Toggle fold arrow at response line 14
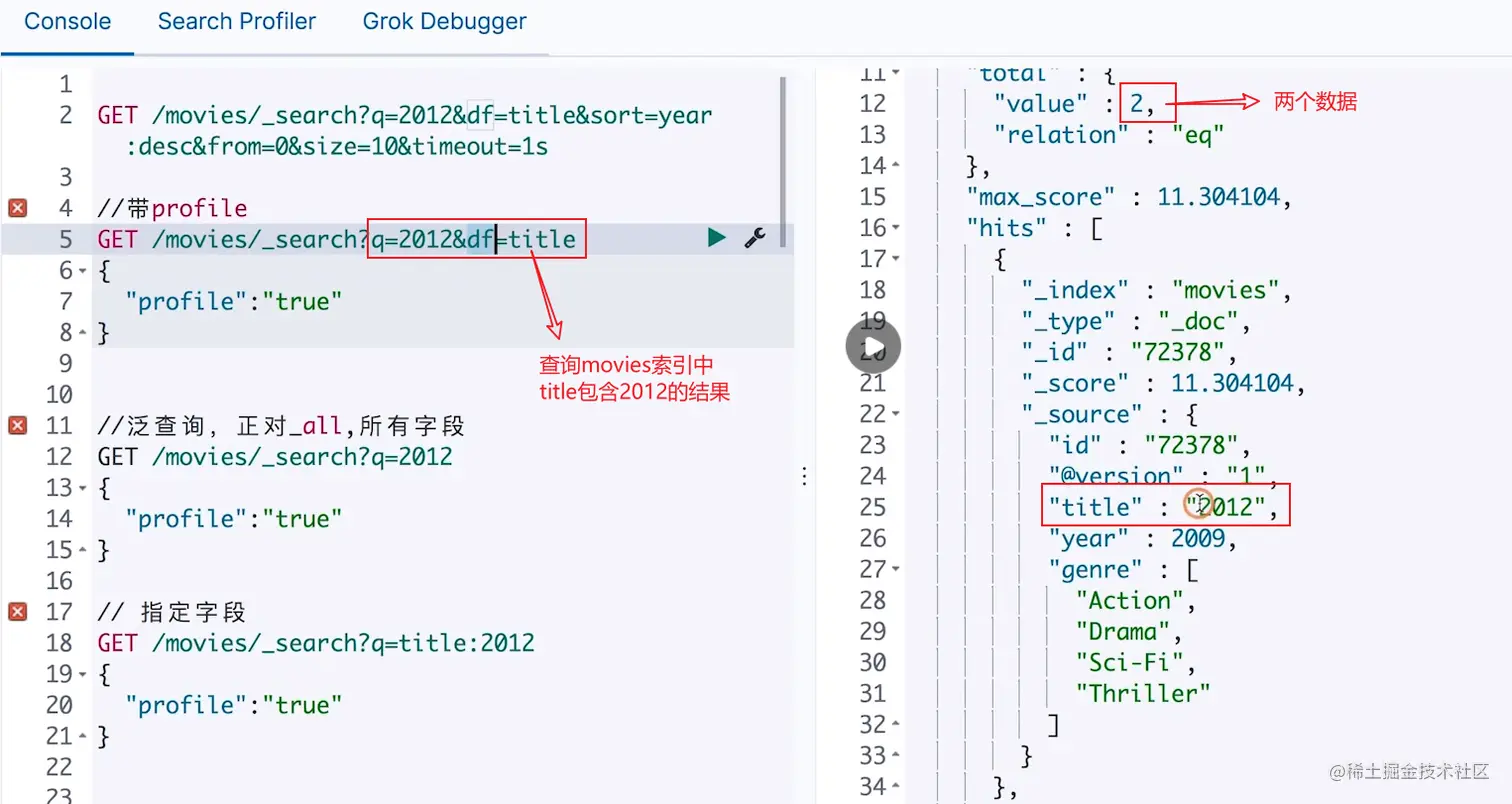1512x804 pixels. click(x=895, y=166)
